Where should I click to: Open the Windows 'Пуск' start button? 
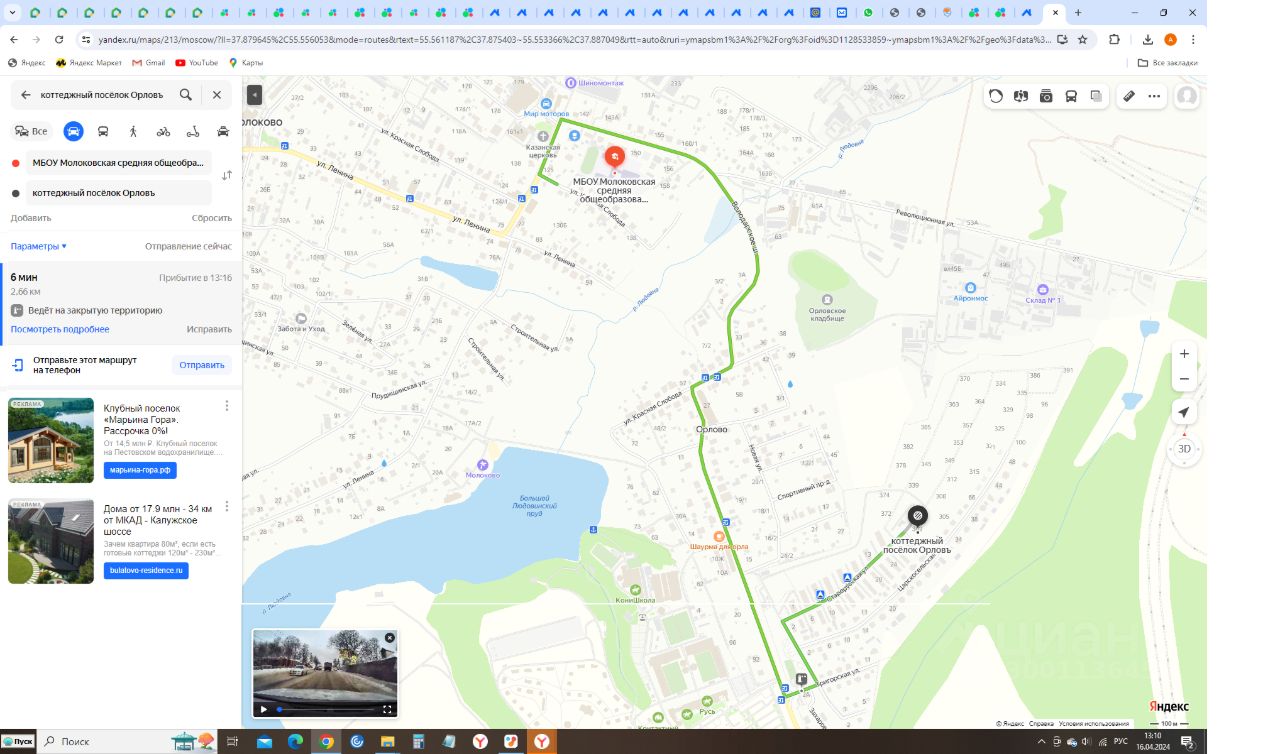tap(19, 741)
